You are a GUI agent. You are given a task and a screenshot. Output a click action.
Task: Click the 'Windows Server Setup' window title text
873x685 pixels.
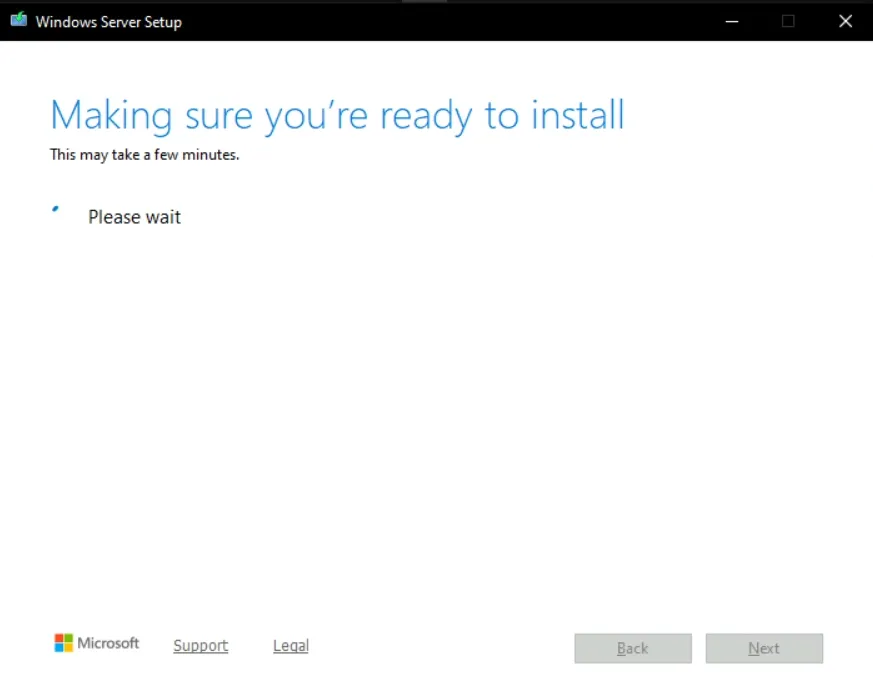pyautogui.click(x=109, y=22)
